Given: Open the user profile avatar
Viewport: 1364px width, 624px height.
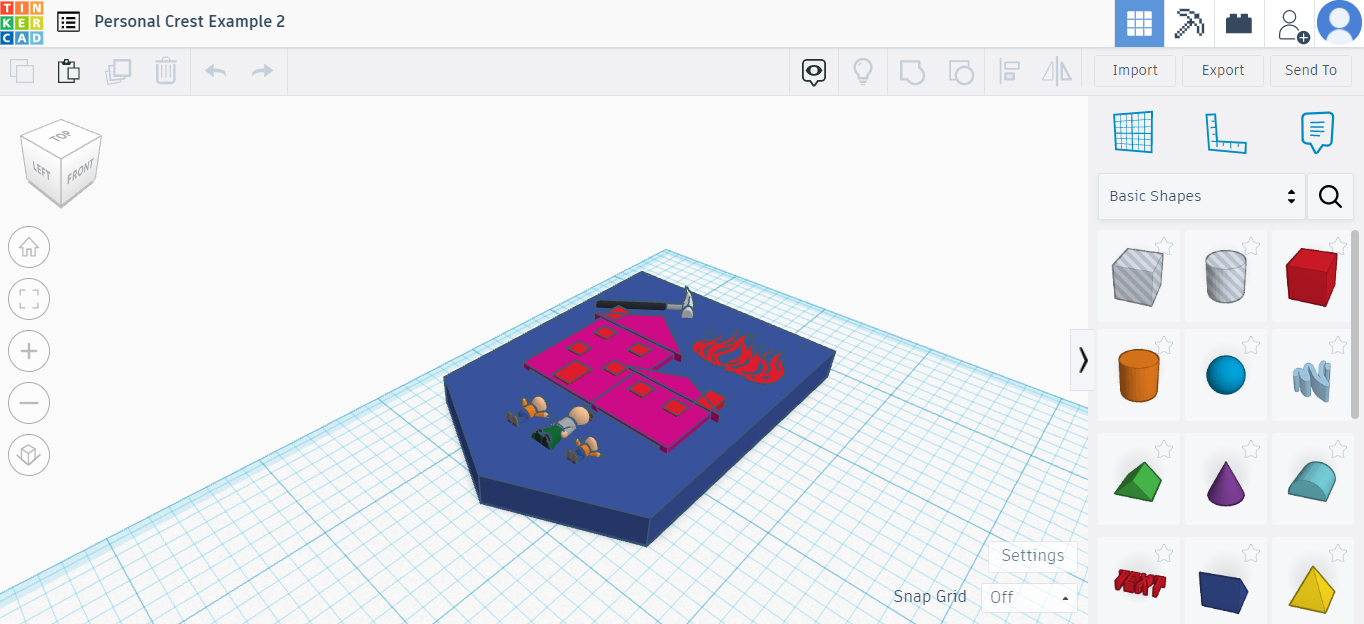Looking at the screenshot, I should tap(1339, 23).
